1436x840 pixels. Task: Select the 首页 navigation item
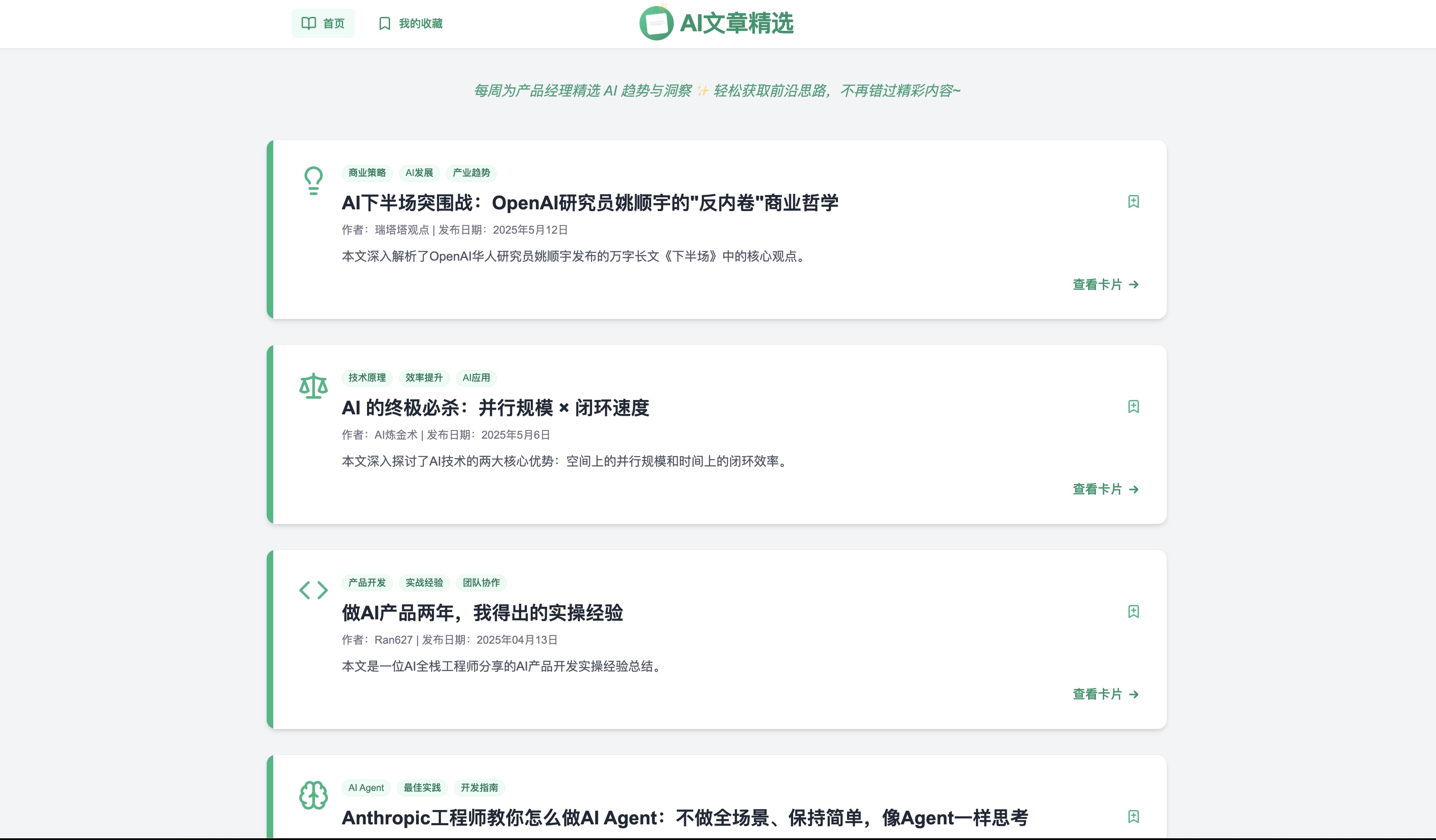pos(323,23)
